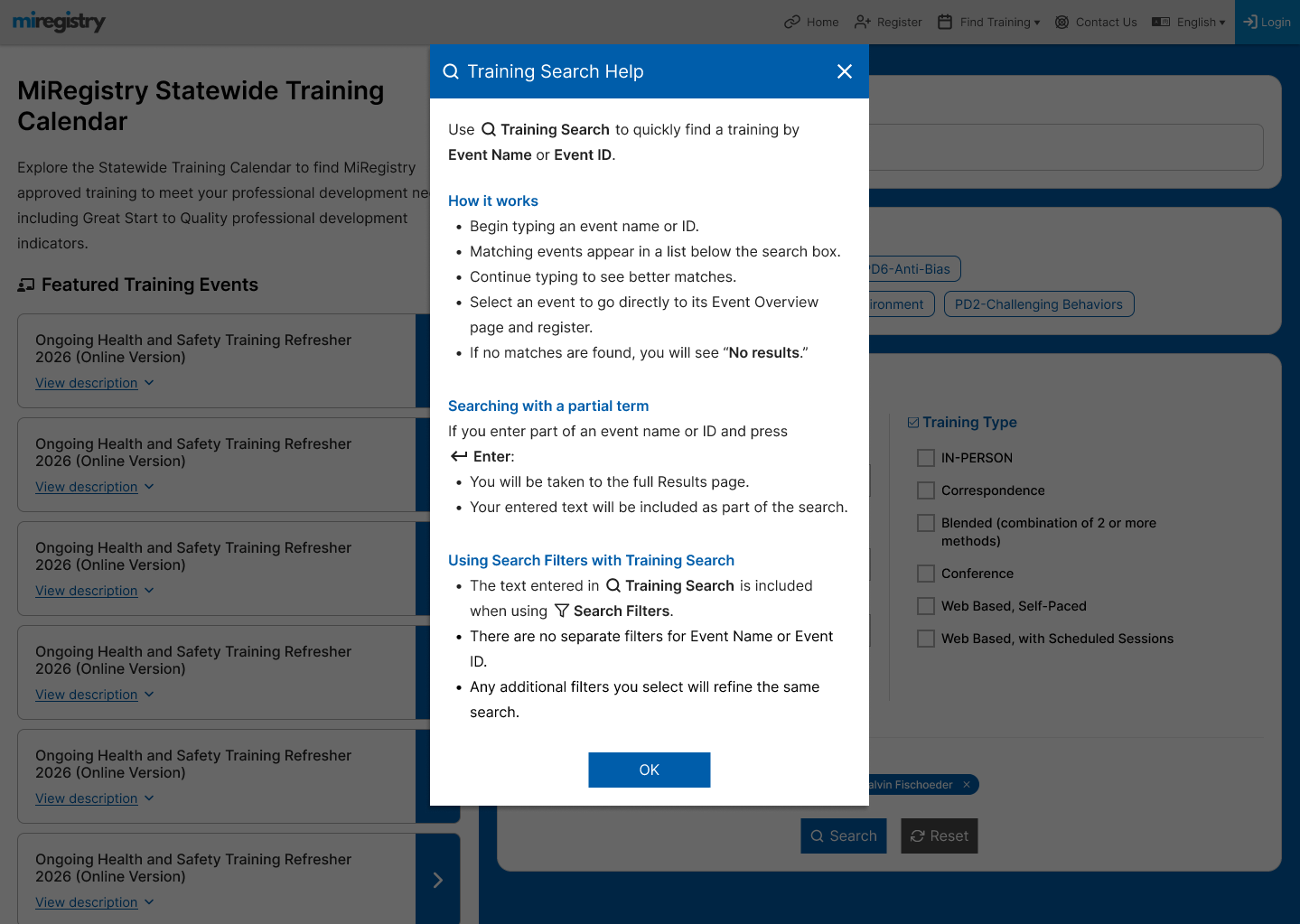Expand View description for first Ongoing Health refresher
1300x924 pixels.
[87, 382]
